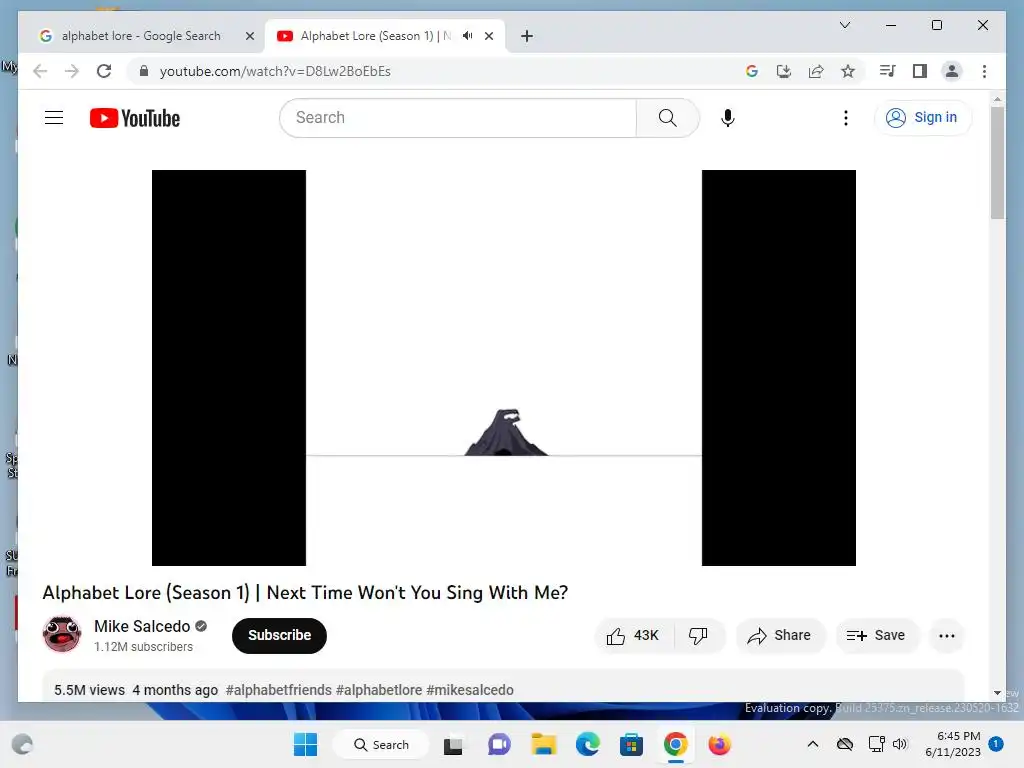
Task: Open the network tray icon
Action: click(876, 744)
